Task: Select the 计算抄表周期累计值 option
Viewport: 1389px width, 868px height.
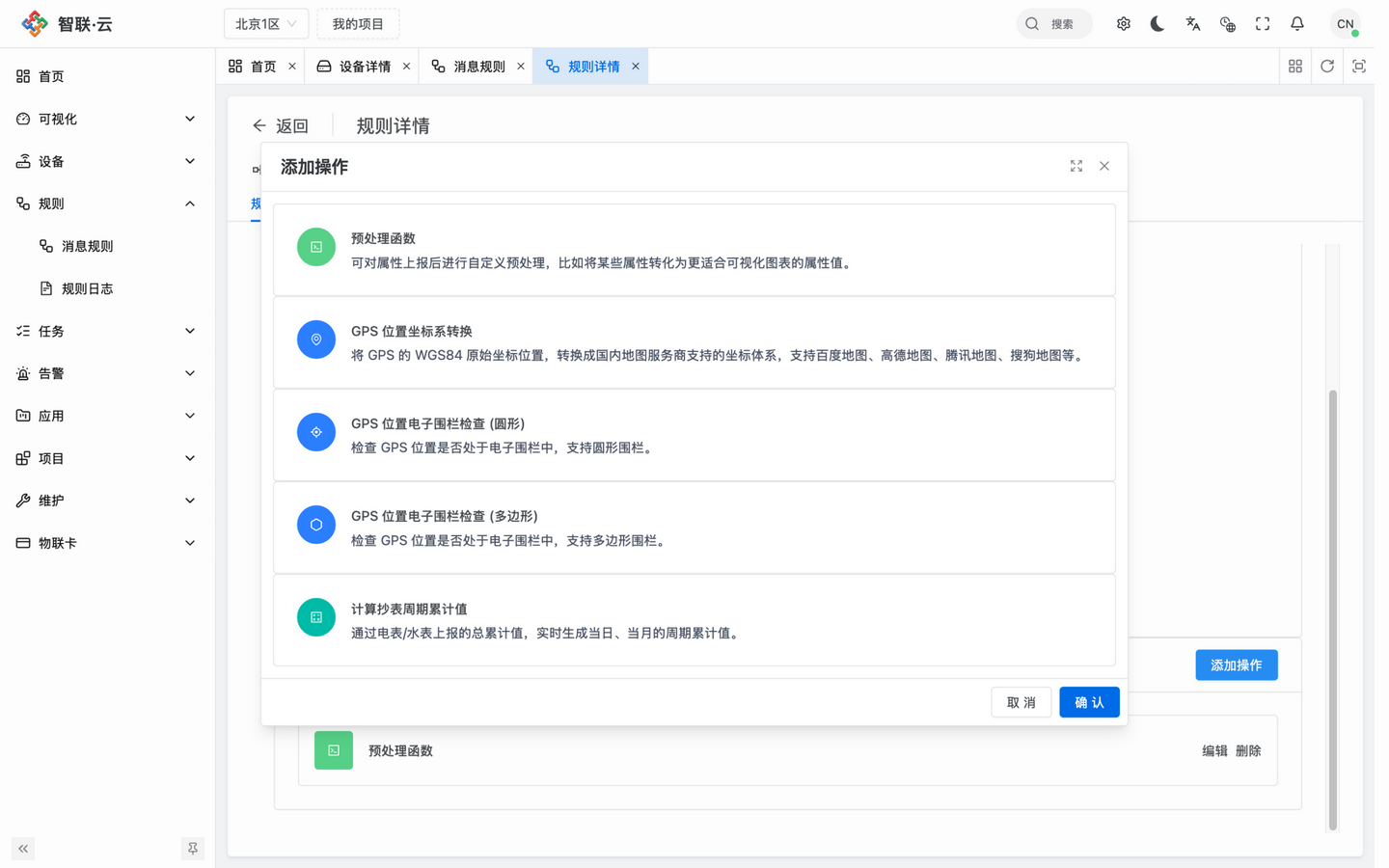Action: (x=694, y=620)
